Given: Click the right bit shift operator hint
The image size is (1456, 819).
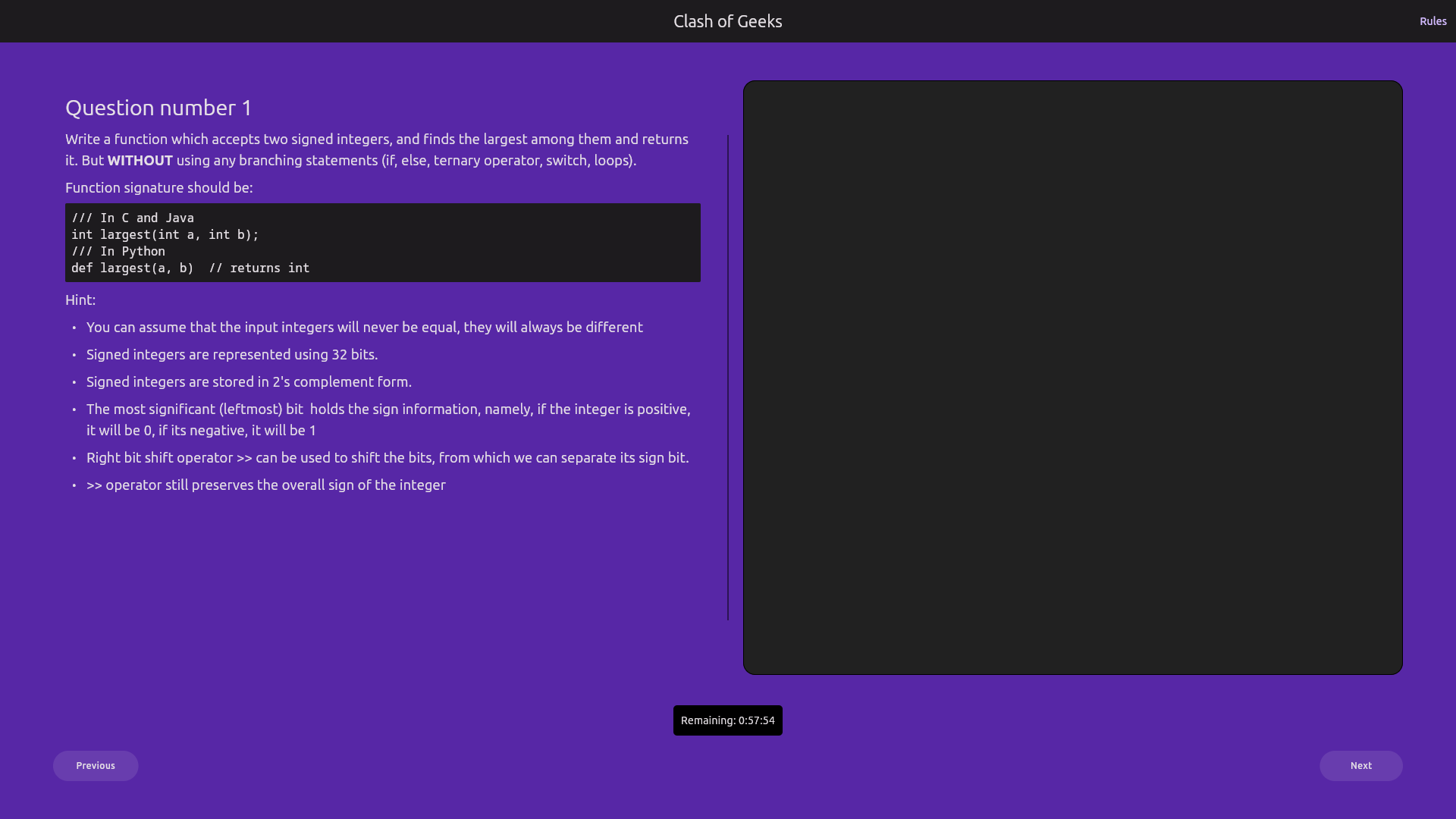Looking at the screenshot, I should coord(387,458).
